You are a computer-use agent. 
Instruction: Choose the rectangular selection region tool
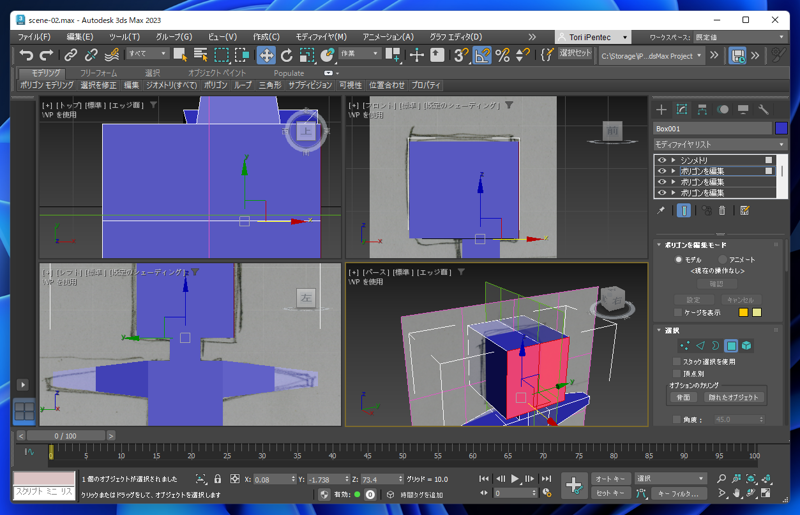tap(221, 55)
